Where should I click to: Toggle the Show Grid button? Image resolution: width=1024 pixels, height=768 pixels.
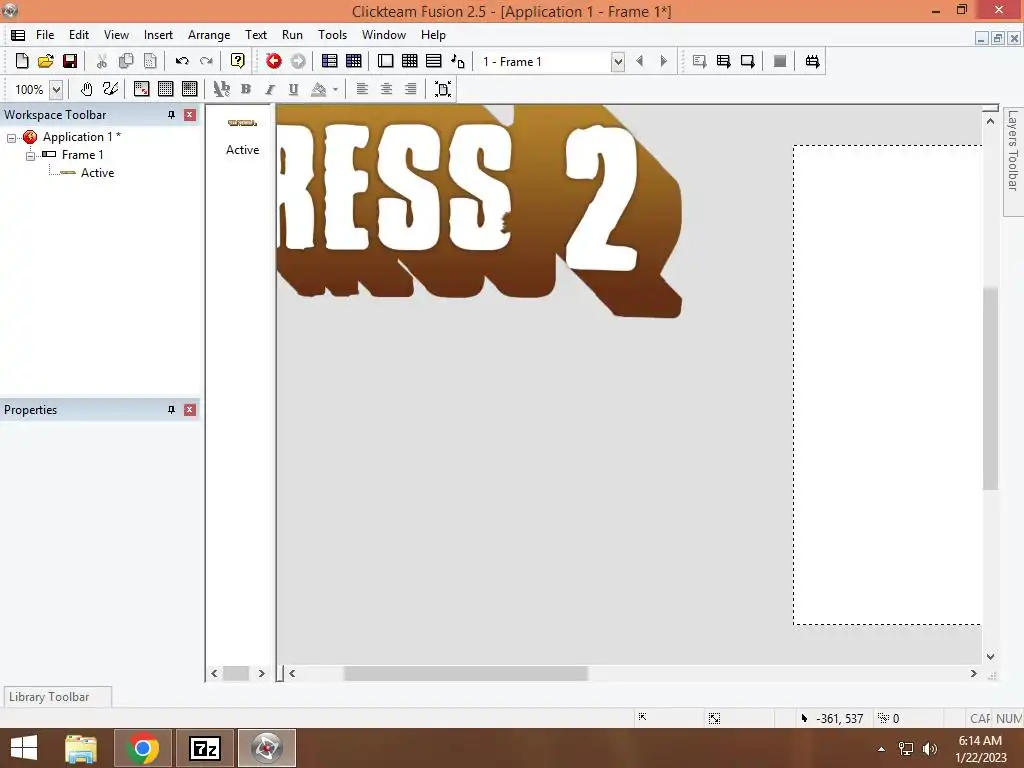pyautogui.click(x=166, y=89)
